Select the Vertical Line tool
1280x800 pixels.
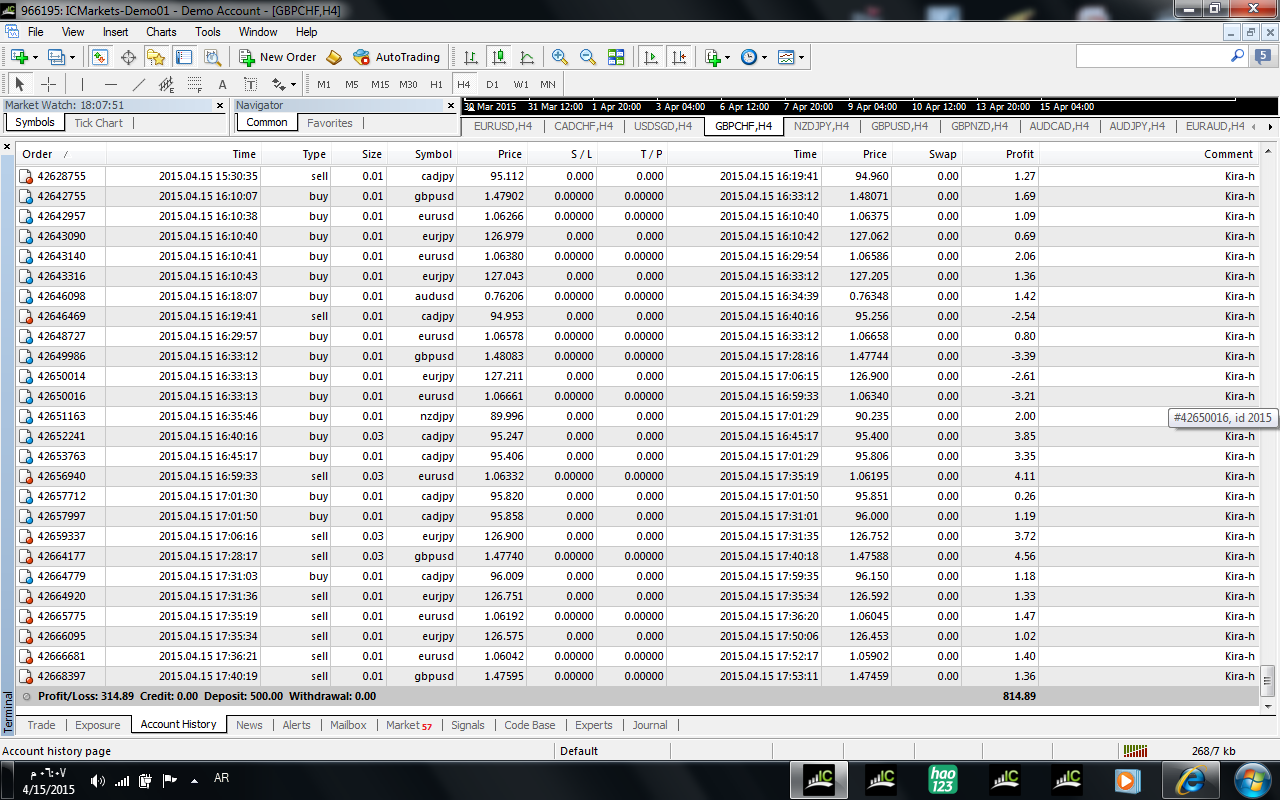click(x=83, y=84)
